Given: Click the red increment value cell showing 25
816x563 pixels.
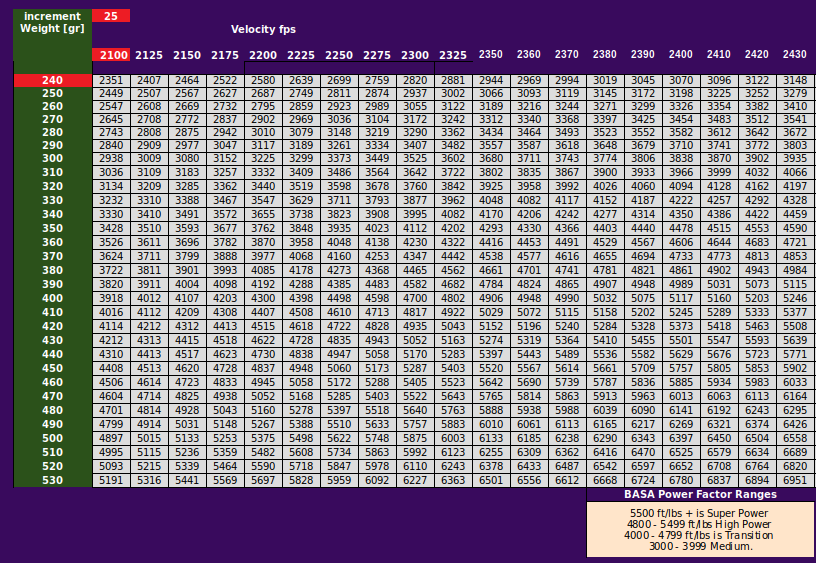Looking at the screenshot, I should click(110, 16).
